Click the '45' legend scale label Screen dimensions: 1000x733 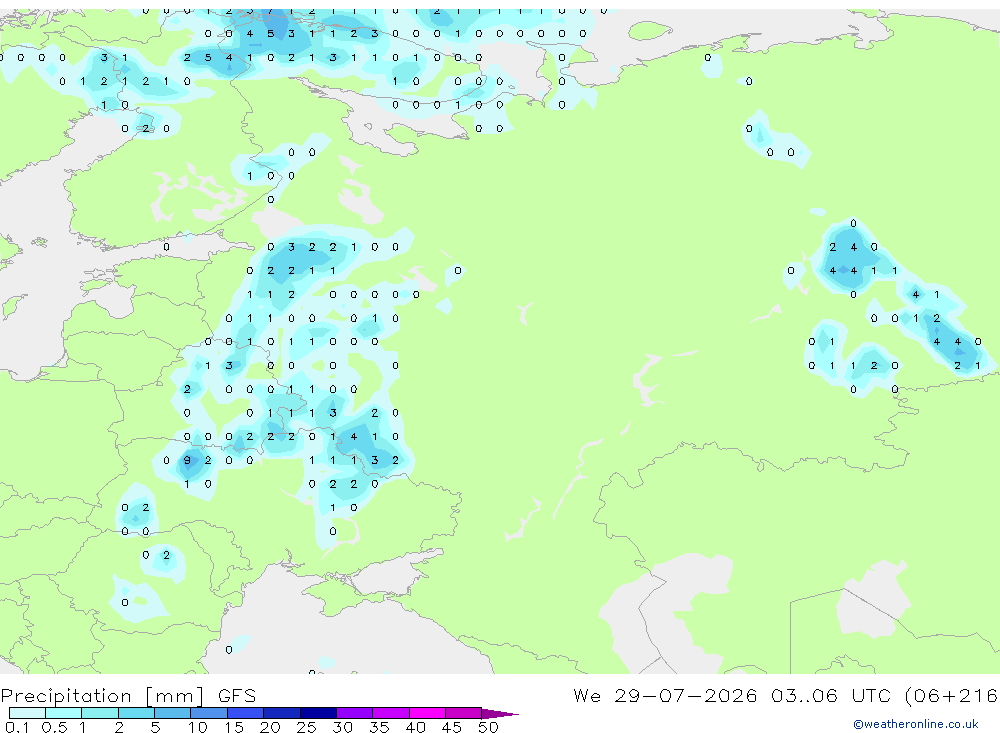(452, 727)
